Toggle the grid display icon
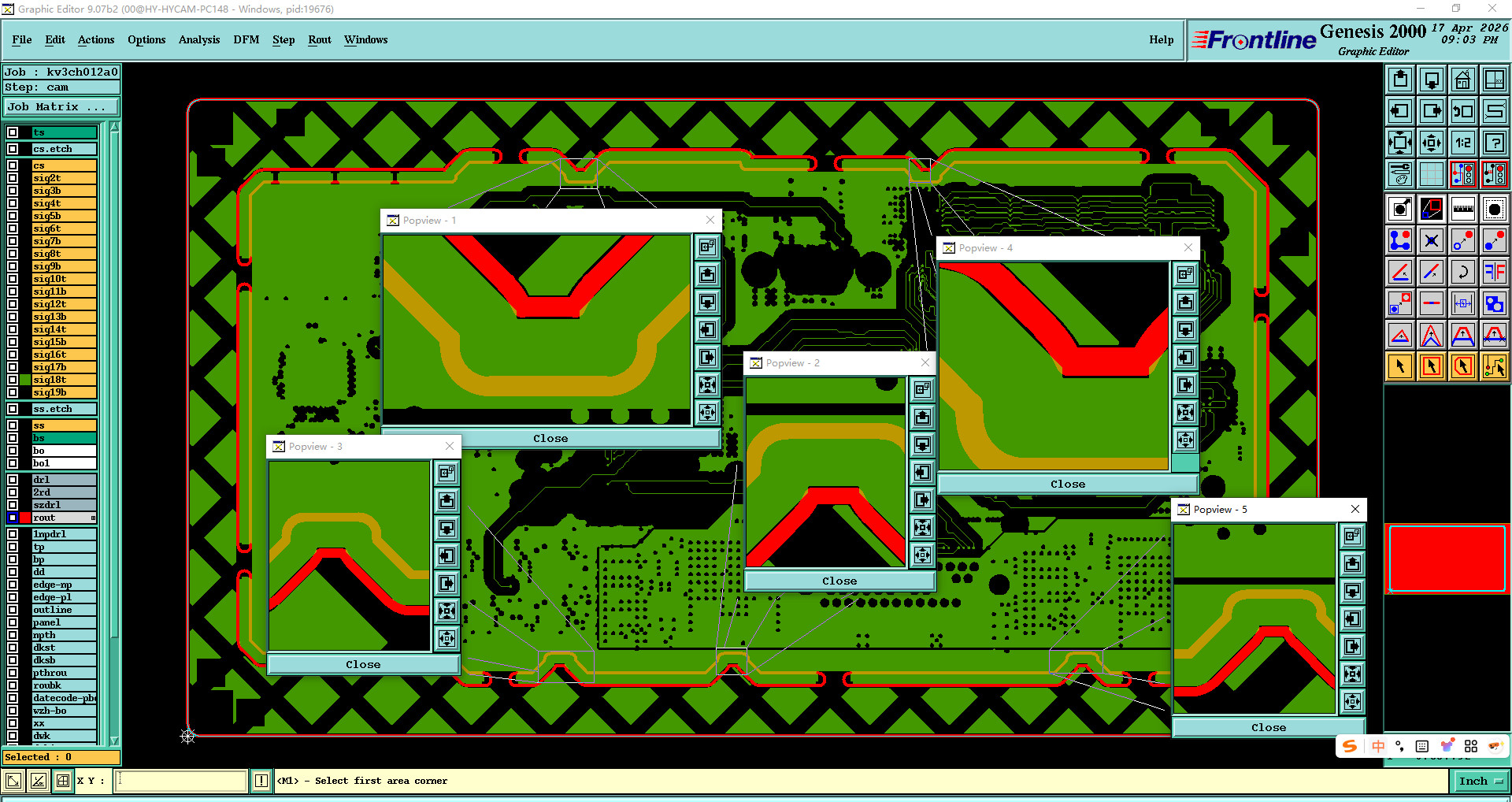The width and height of the screenshot is (1512, 802). [x=1432, y=174]
